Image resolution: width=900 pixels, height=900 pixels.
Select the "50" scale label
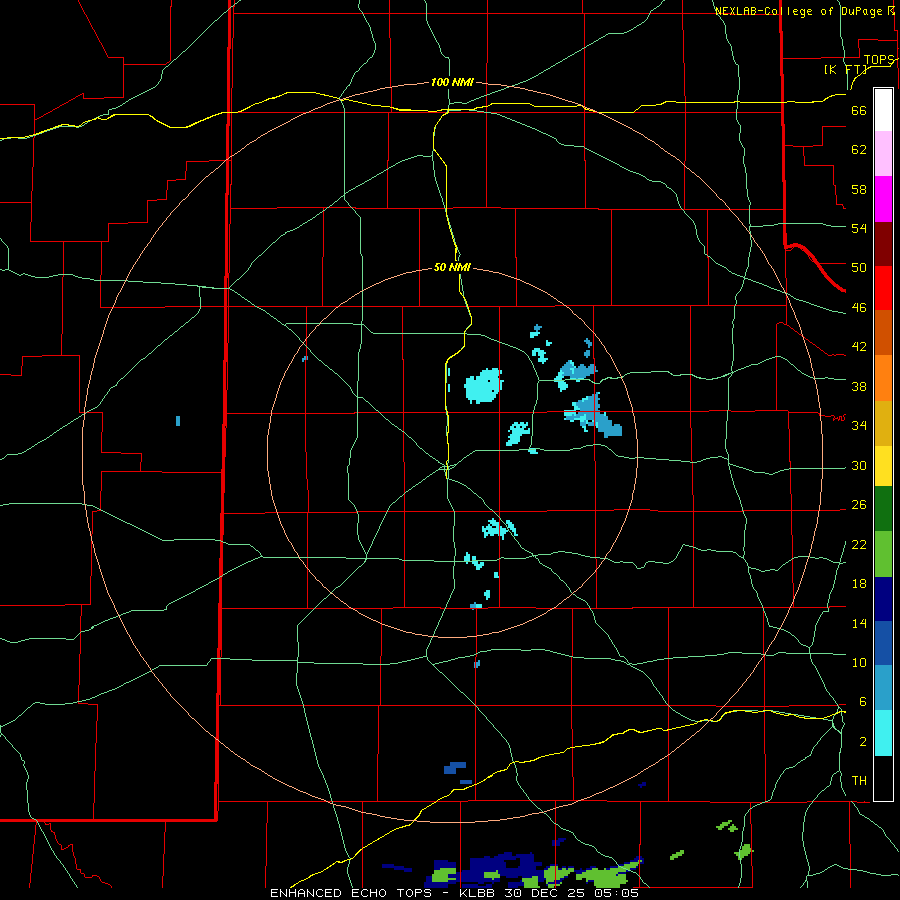click(859, 268)
